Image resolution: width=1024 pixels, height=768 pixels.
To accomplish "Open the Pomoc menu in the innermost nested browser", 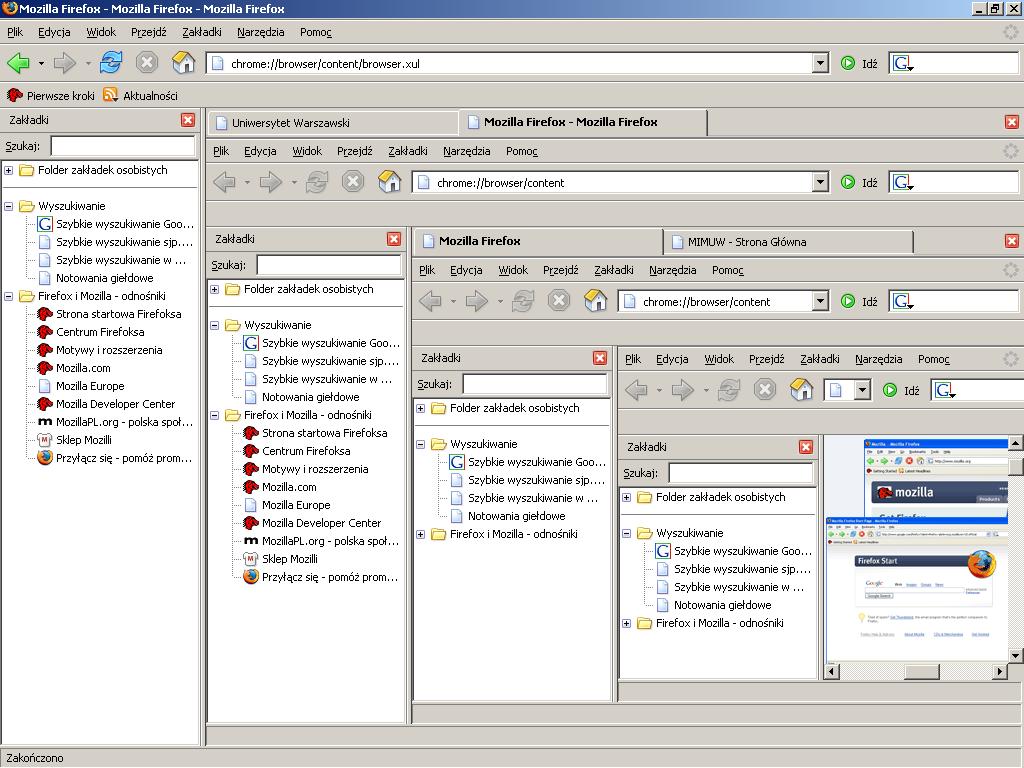I will point(933,359).
